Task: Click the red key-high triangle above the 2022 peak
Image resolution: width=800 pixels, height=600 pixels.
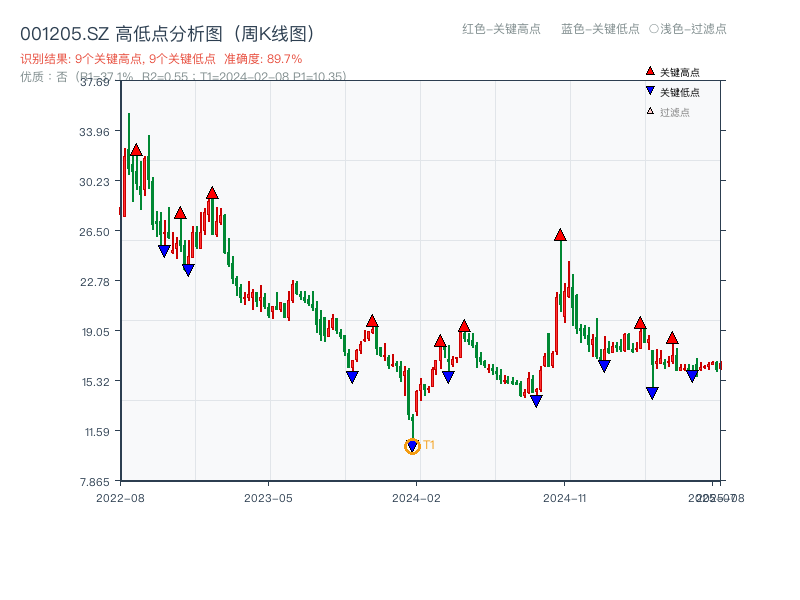Action: (136, 148)
